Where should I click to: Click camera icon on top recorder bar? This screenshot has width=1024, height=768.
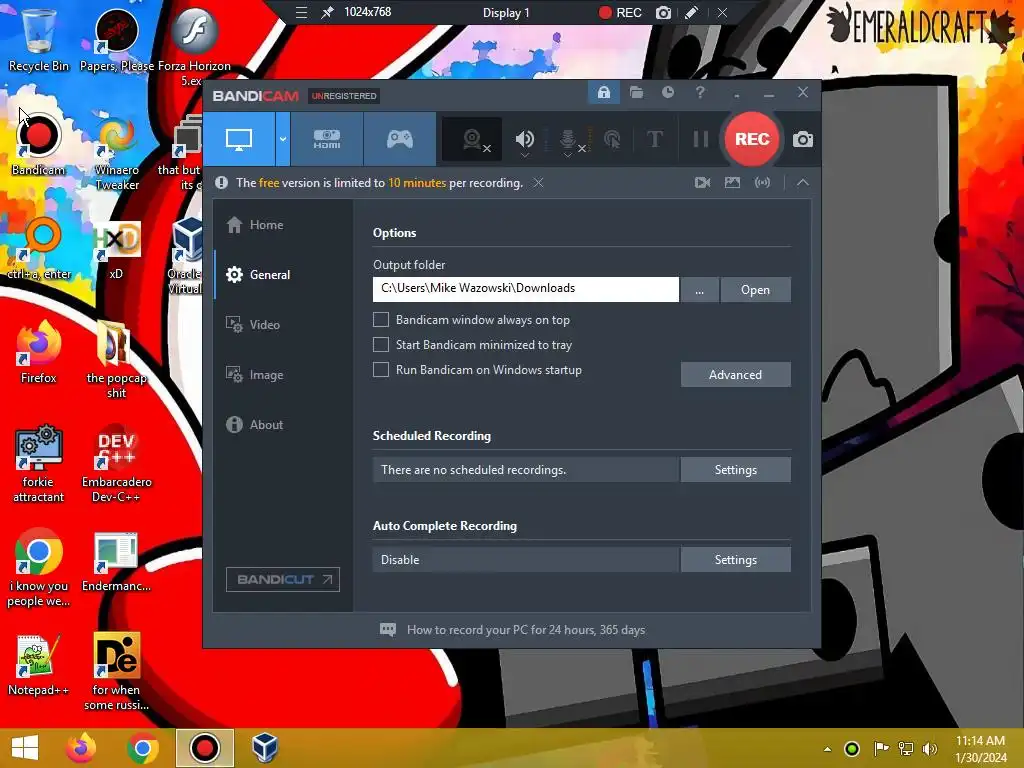tap(664, 12)
